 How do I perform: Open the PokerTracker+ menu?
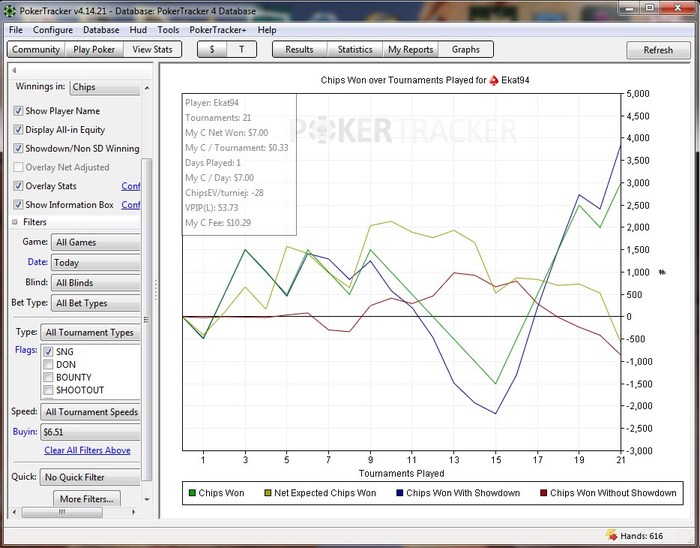pyautogui.click(x=217, y=30)
